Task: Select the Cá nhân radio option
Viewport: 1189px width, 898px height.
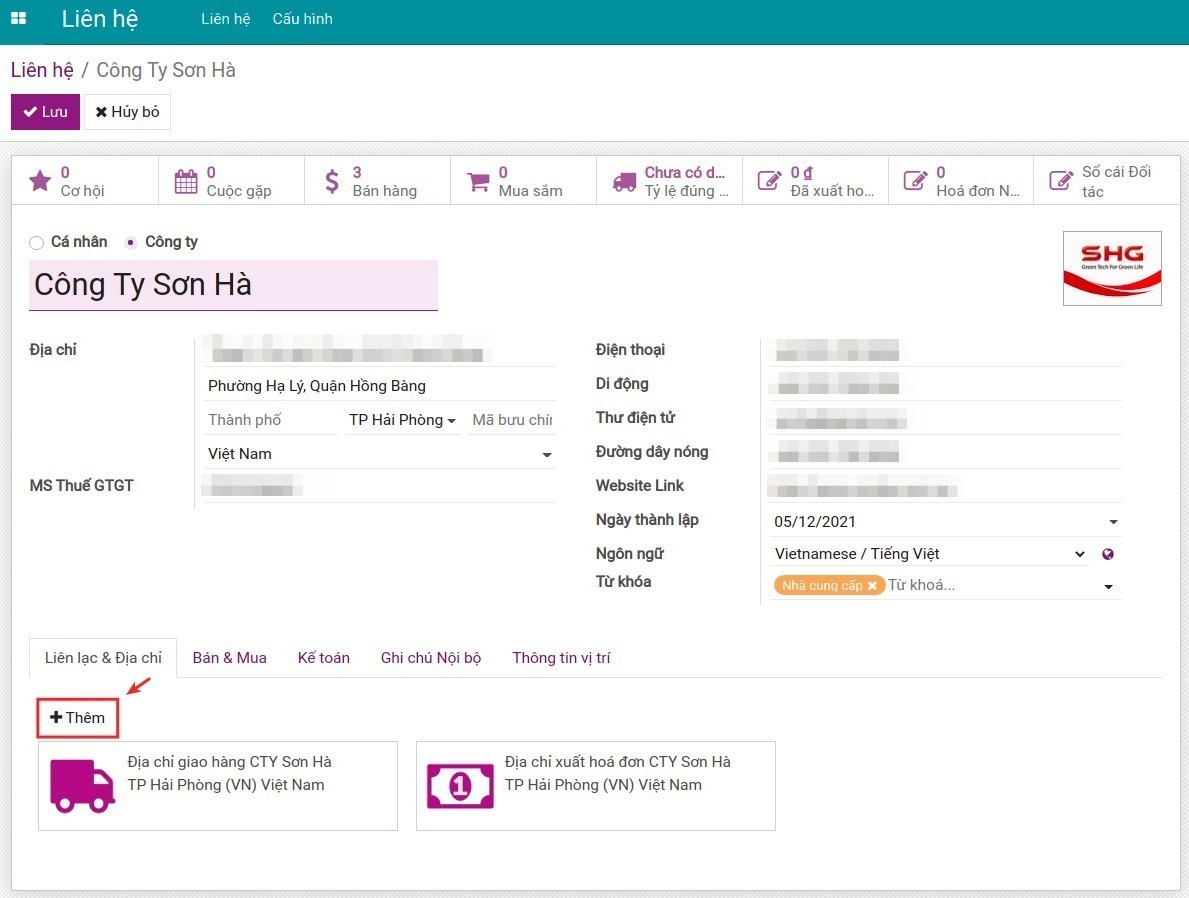Action: [36, 243]
